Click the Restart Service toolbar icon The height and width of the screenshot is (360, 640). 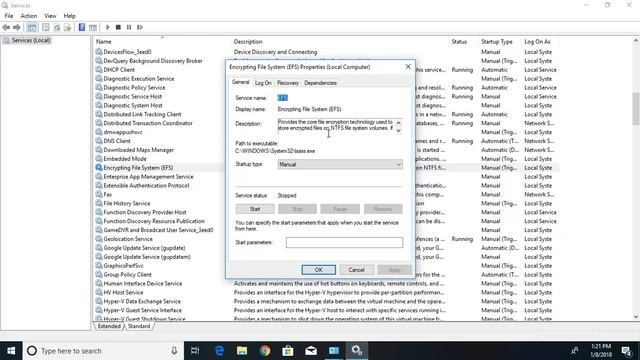tap(140, 27)
